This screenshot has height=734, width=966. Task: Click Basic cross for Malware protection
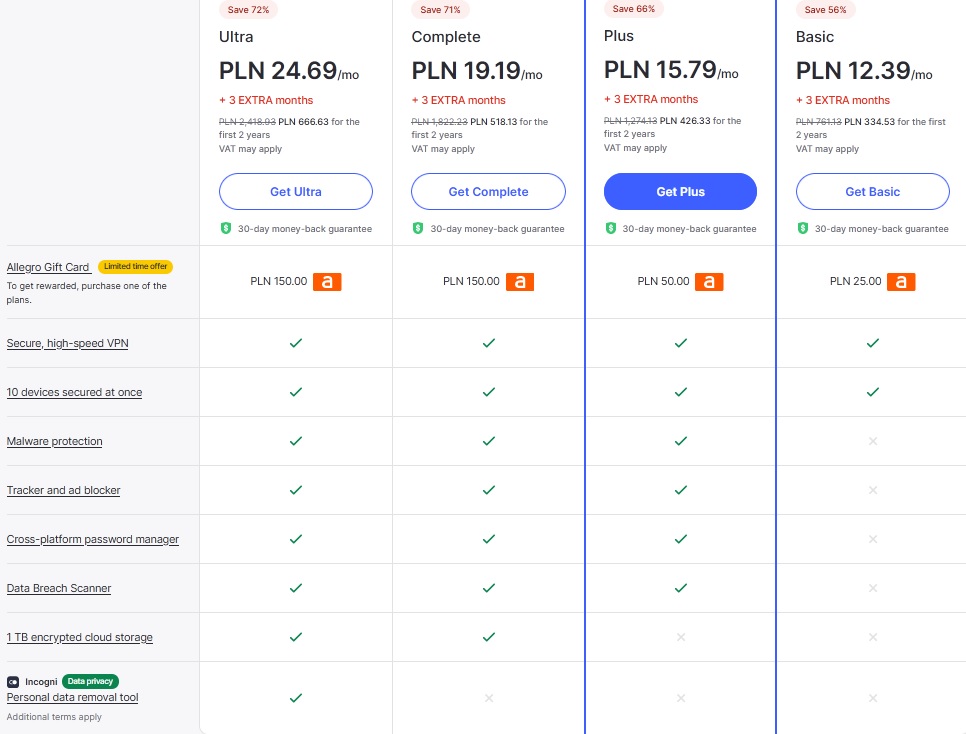[x=872, y=441]
